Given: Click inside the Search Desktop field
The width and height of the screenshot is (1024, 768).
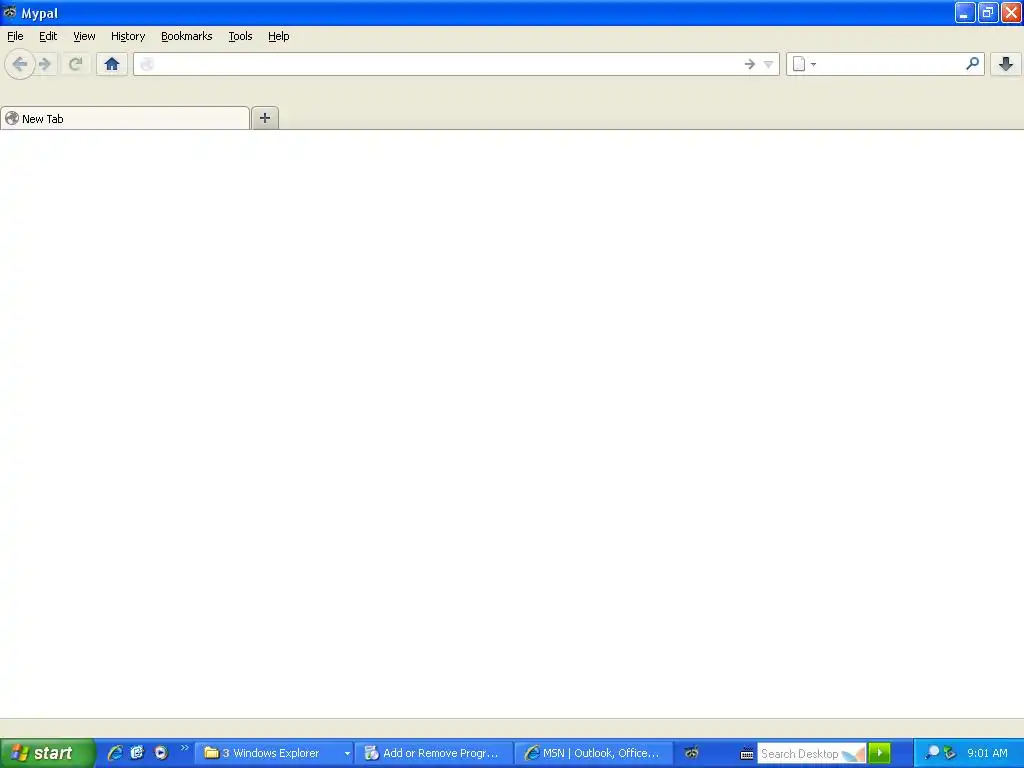Looking at the screenshot, I should point(811,754).
